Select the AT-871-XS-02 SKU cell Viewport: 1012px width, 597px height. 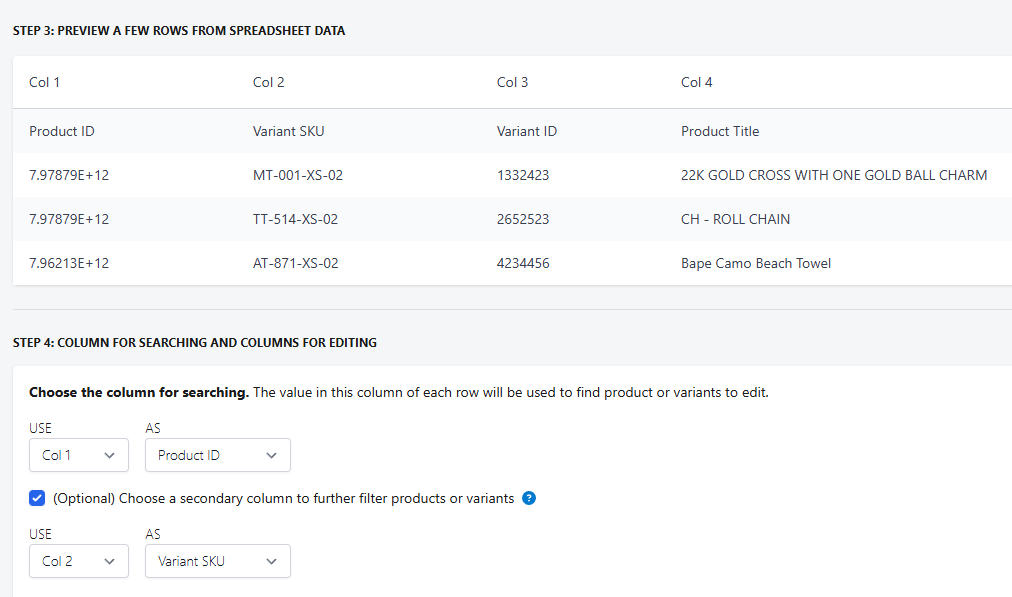click(x=296, y=263)
